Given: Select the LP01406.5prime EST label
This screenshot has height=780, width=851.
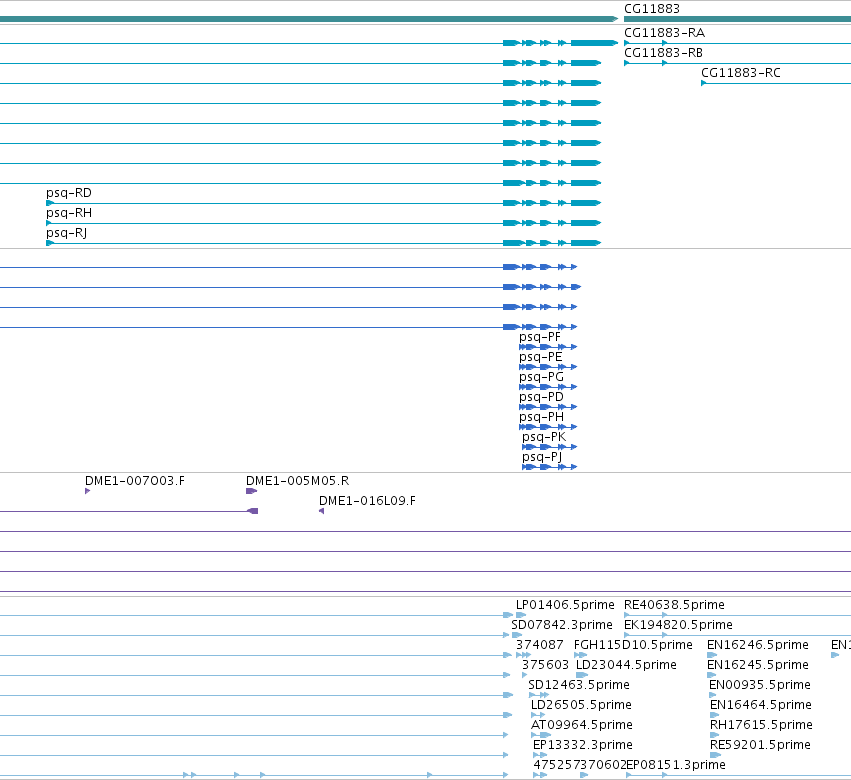Looking at the screenshot, I should 565,605.
